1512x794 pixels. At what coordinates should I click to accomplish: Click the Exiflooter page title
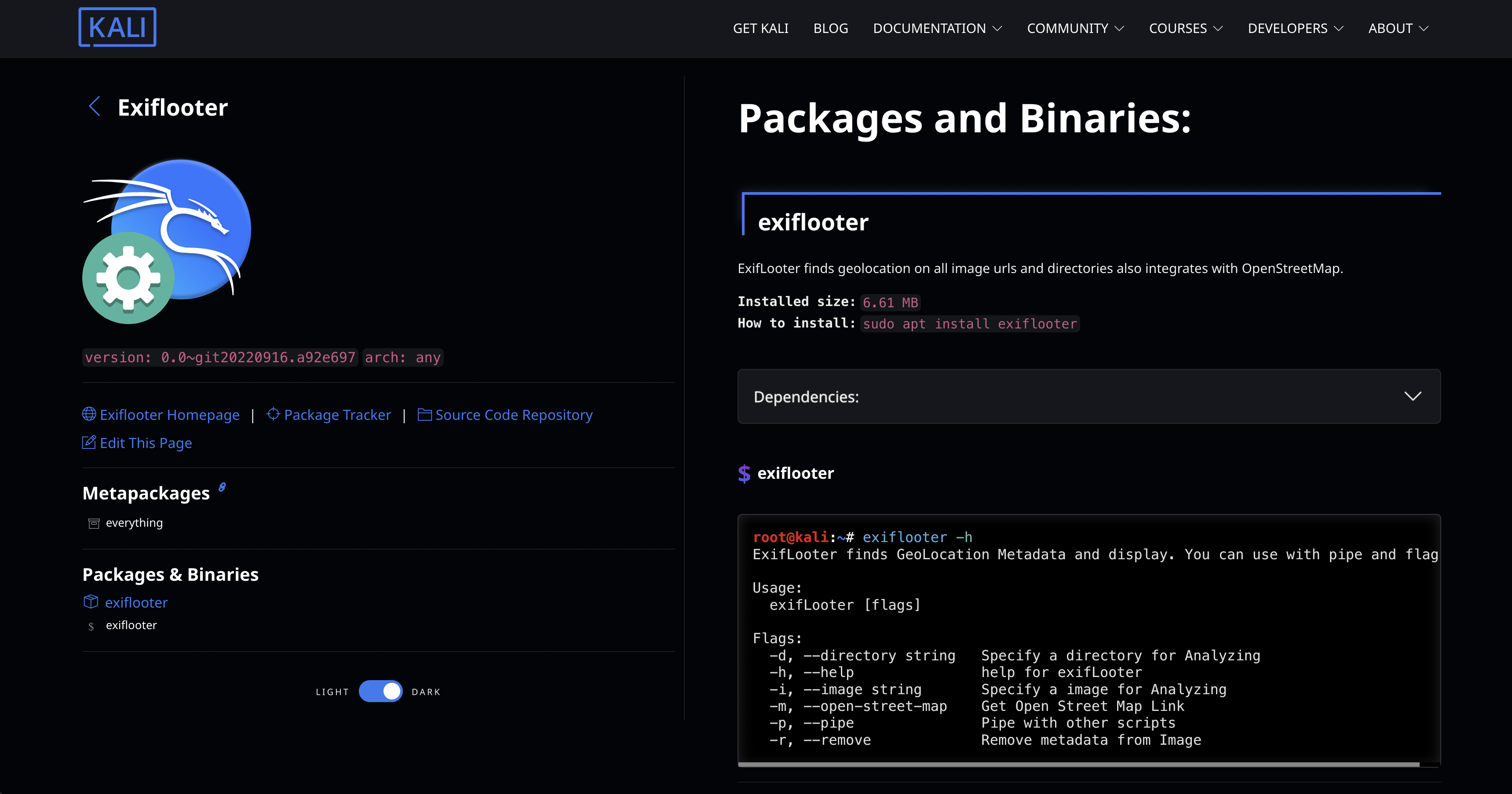172,107
